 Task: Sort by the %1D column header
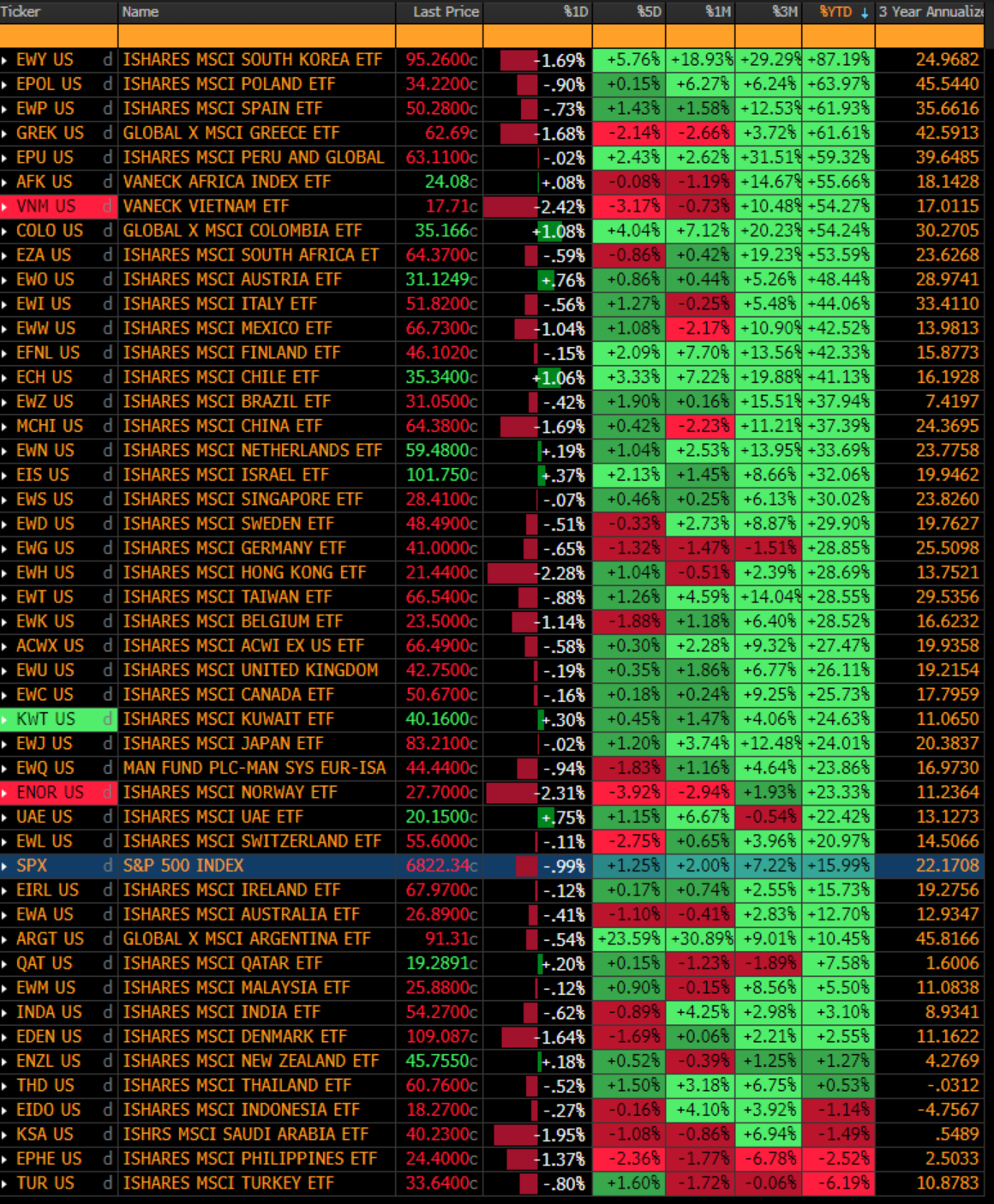pyautogui.click(x=575, y=12)
